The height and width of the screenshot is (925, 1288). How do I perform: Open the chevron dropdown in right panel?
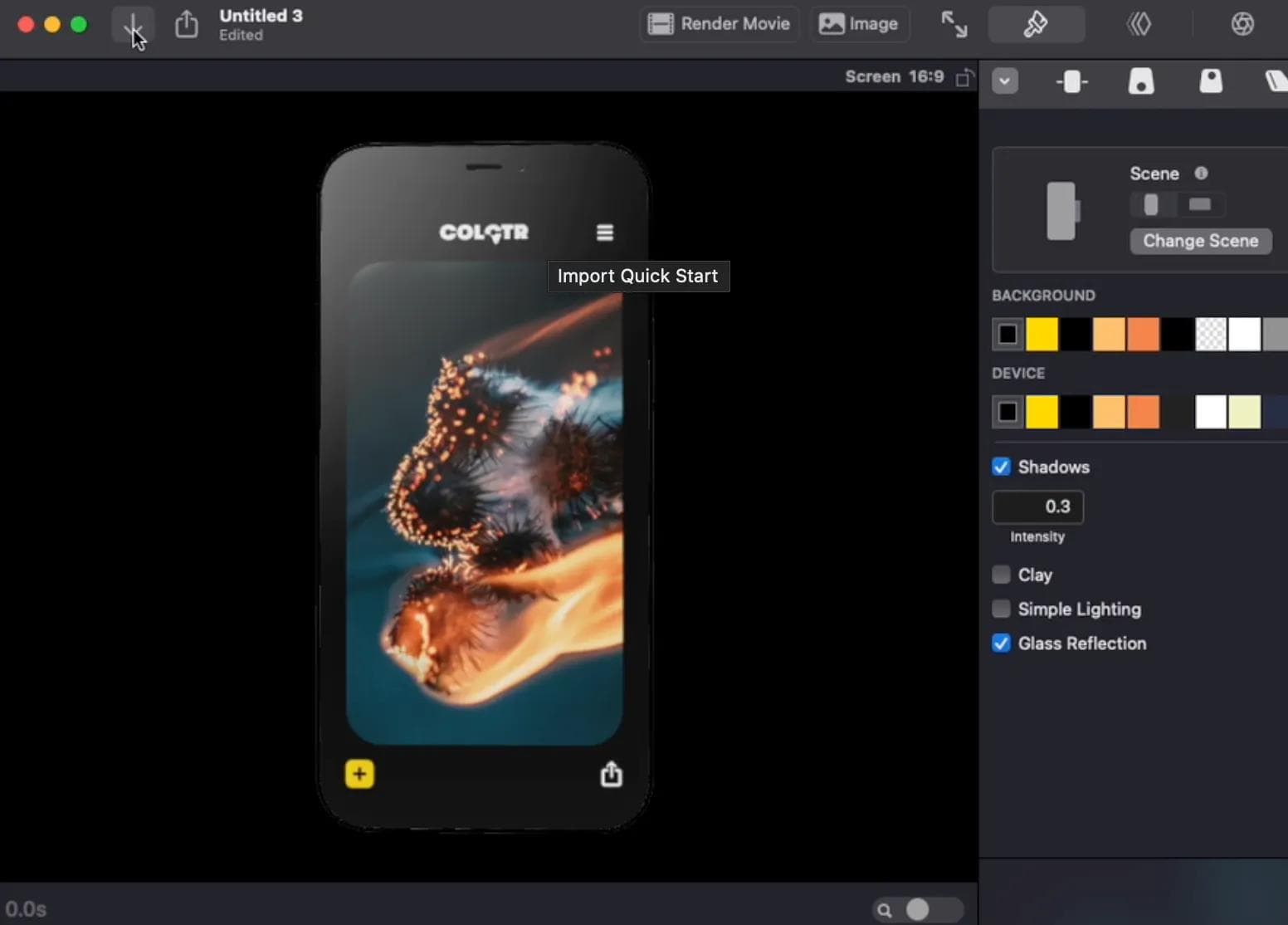click(x=1005, y=81)
